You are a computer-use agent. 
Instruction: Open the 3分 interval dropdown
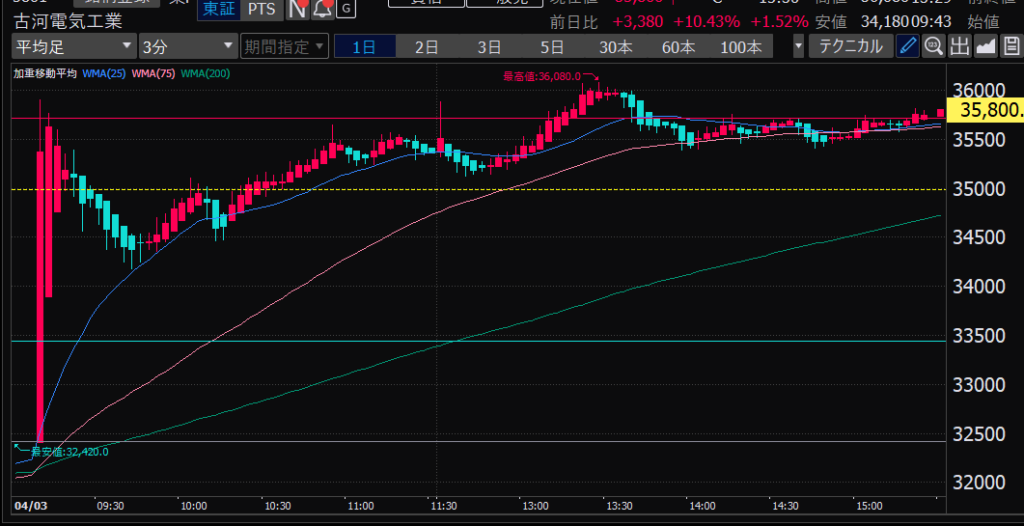(186, 46)
